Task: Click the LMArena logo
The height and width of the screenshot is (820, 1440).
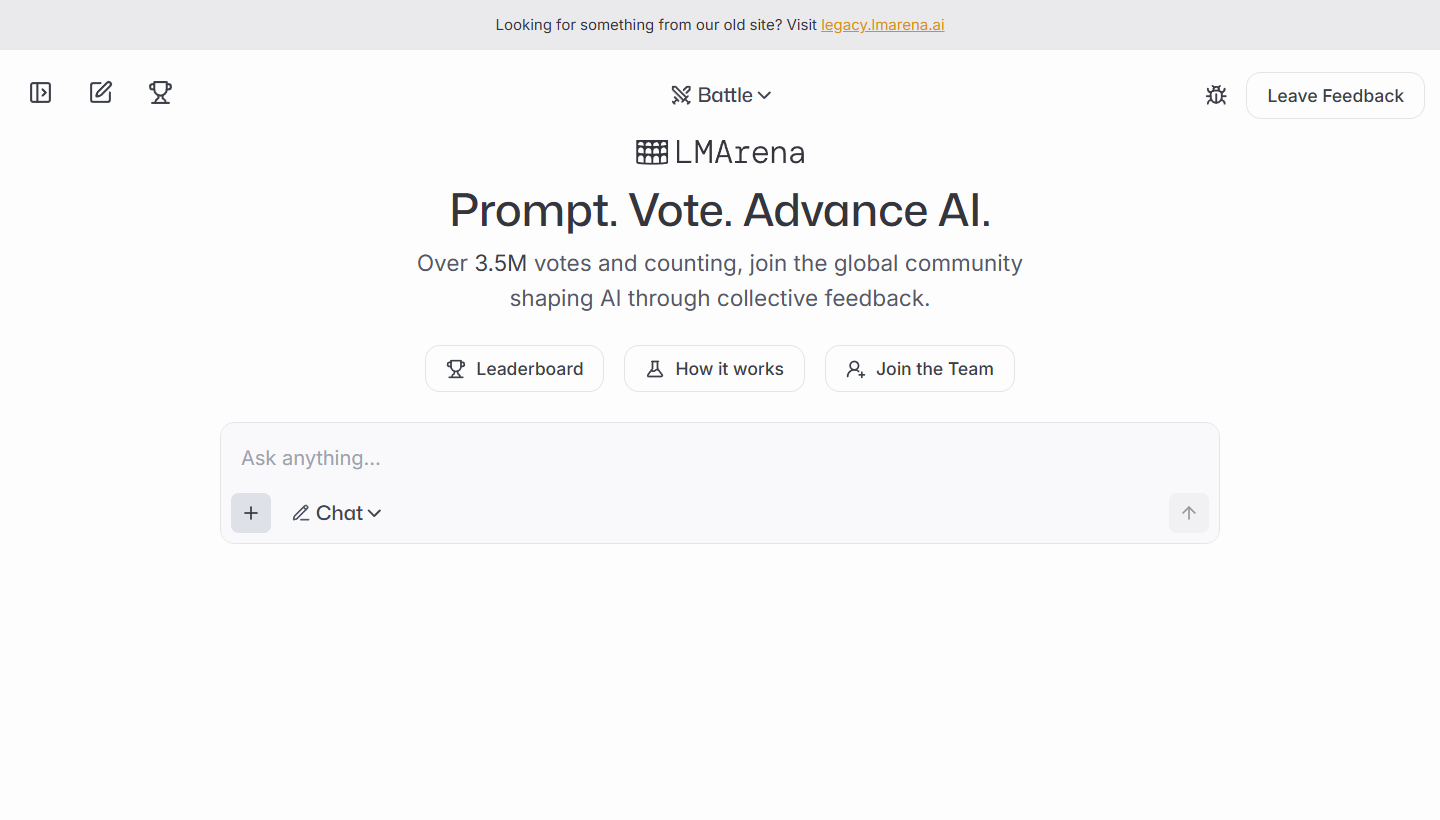Action: 720,152
